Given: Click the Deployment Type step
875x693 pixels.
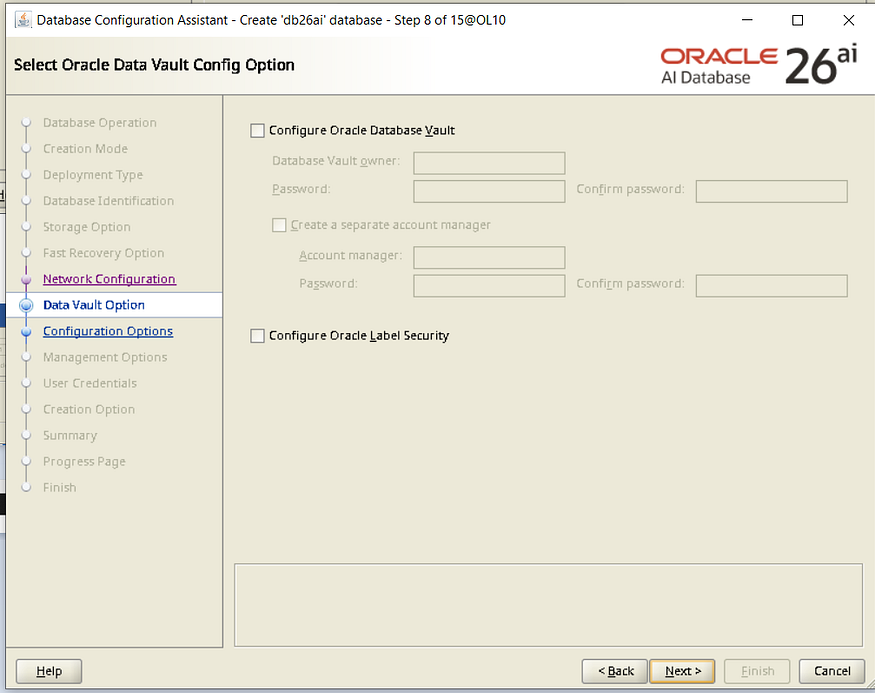Looking at the screenshot, I should (x=93, y=175).
